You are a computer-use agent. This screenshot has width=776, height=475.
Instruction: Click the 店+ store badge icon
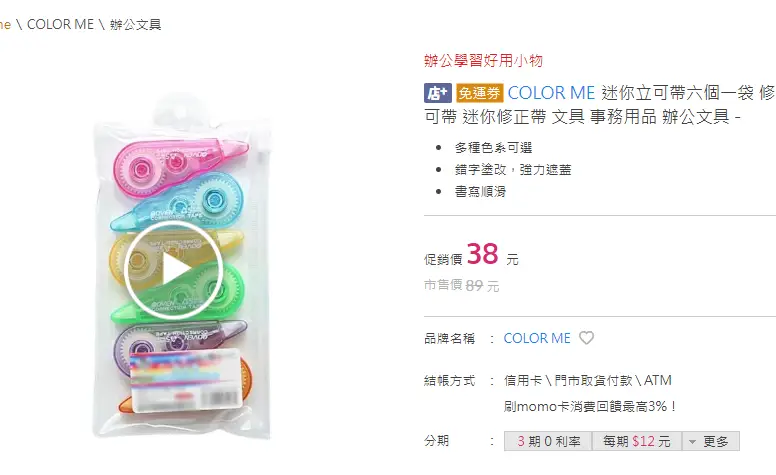click(438, 93)
